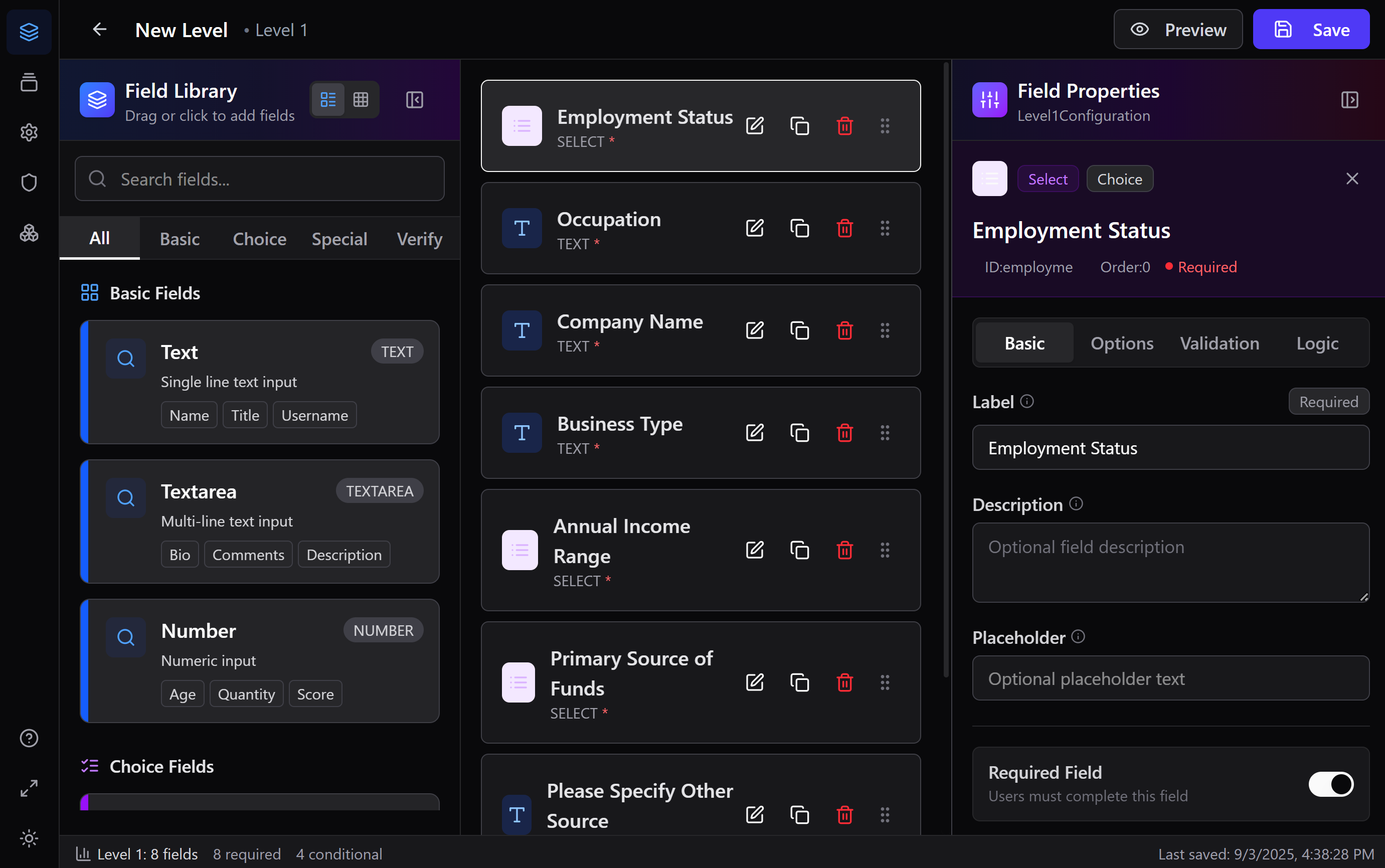Image resolution: width=1385 pixels, height=868 pixels.
Task: Edit the Employment Status field with pencil icon
Action: [755, 126]
